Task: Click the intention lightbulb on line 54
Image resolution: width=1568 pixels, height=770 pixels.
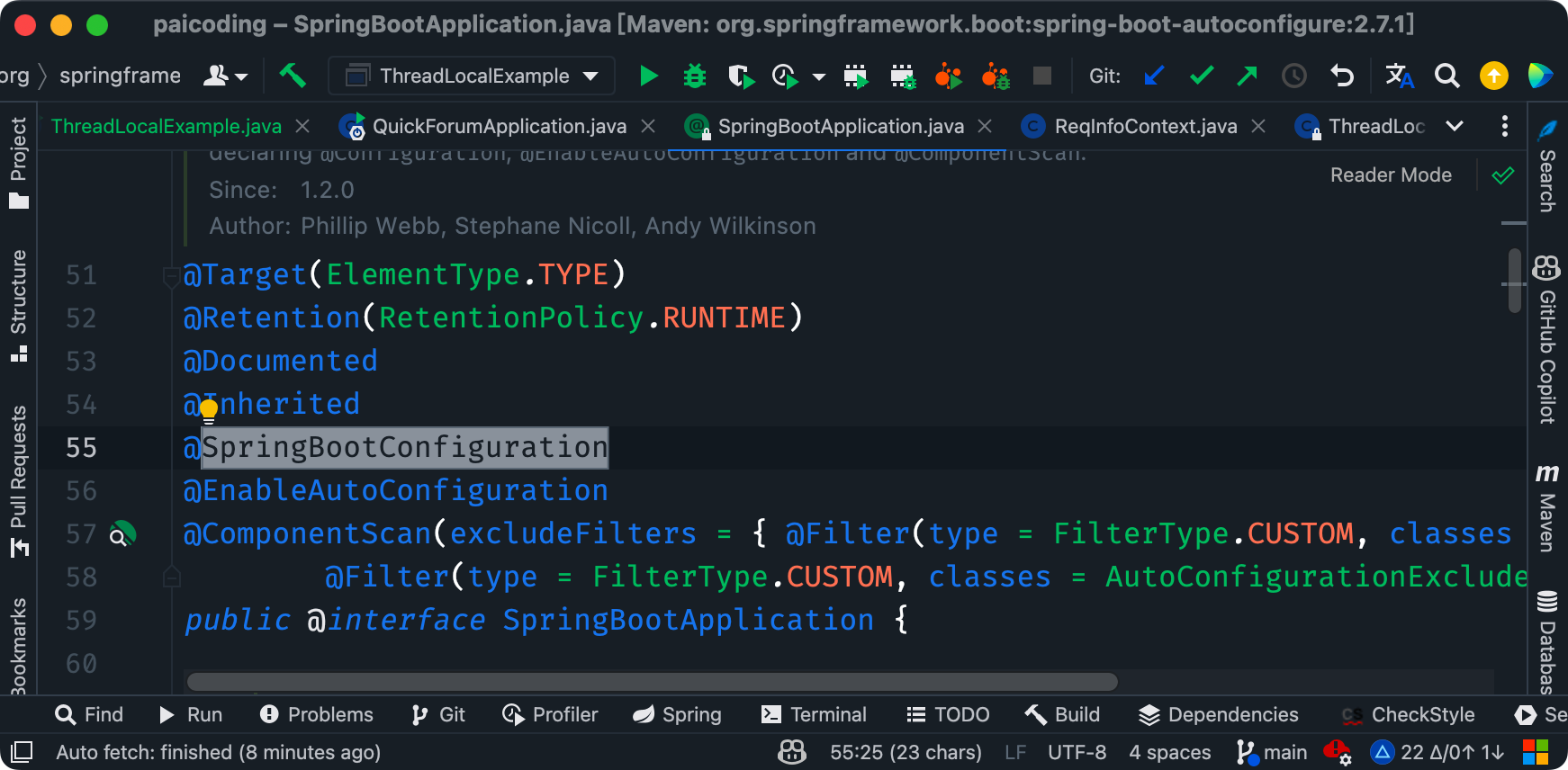Action: click(x=209, y=411)
